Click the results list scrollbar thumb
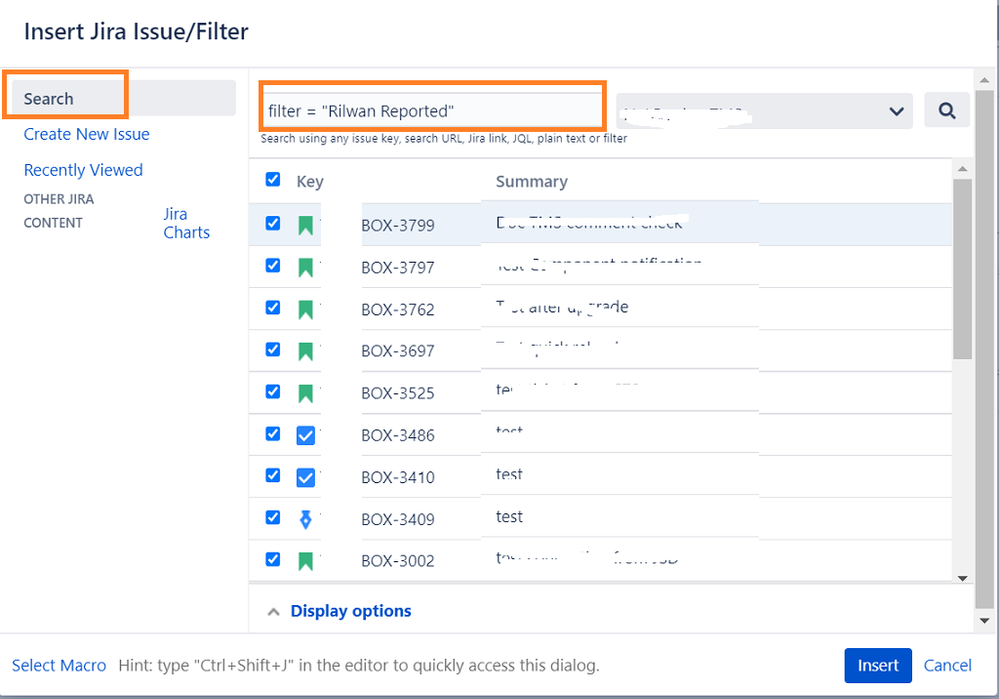This screenshot has height=699, width=999. [x=962, y=269]
